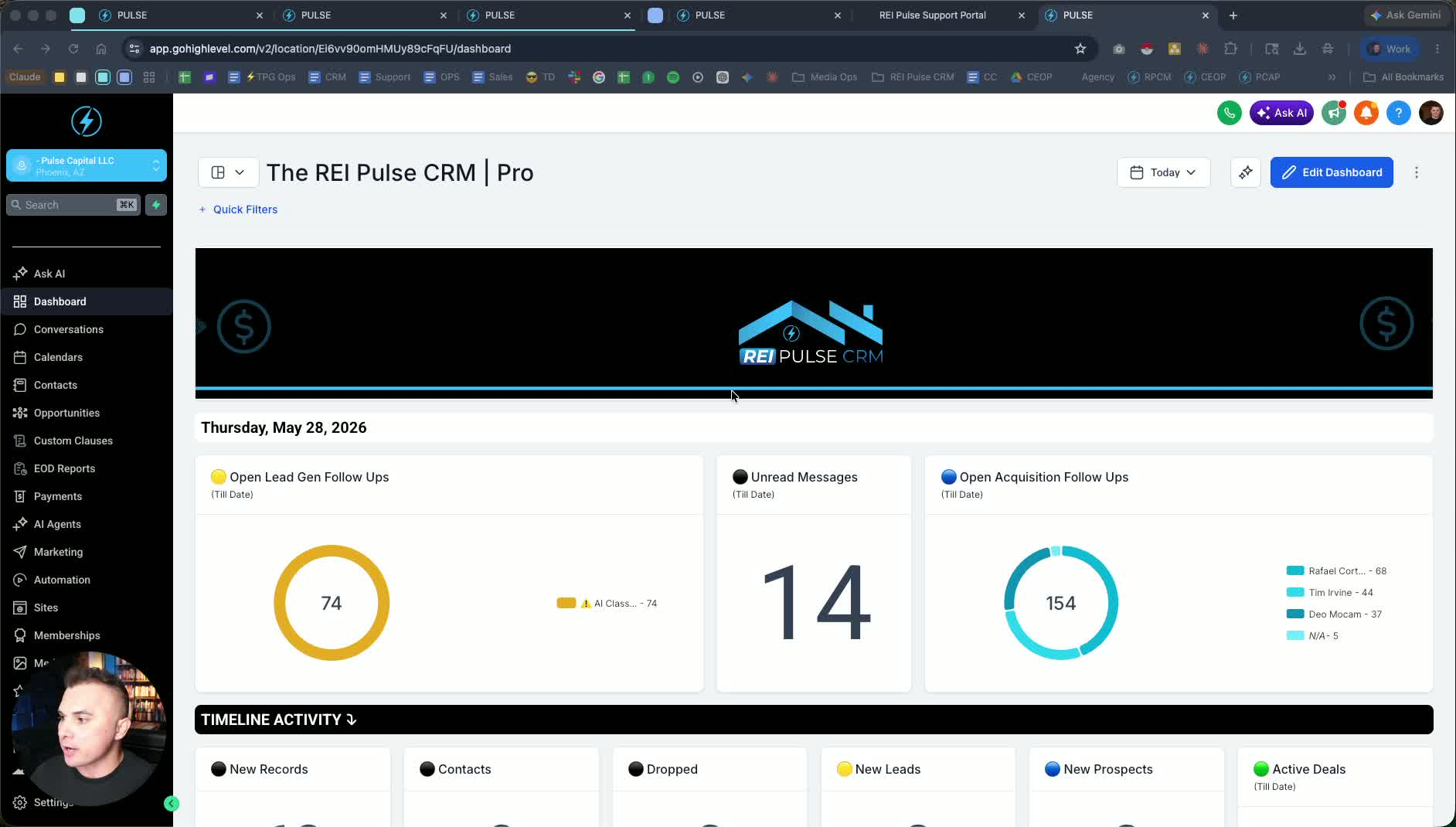Open browser home button

tap(101, 49)
